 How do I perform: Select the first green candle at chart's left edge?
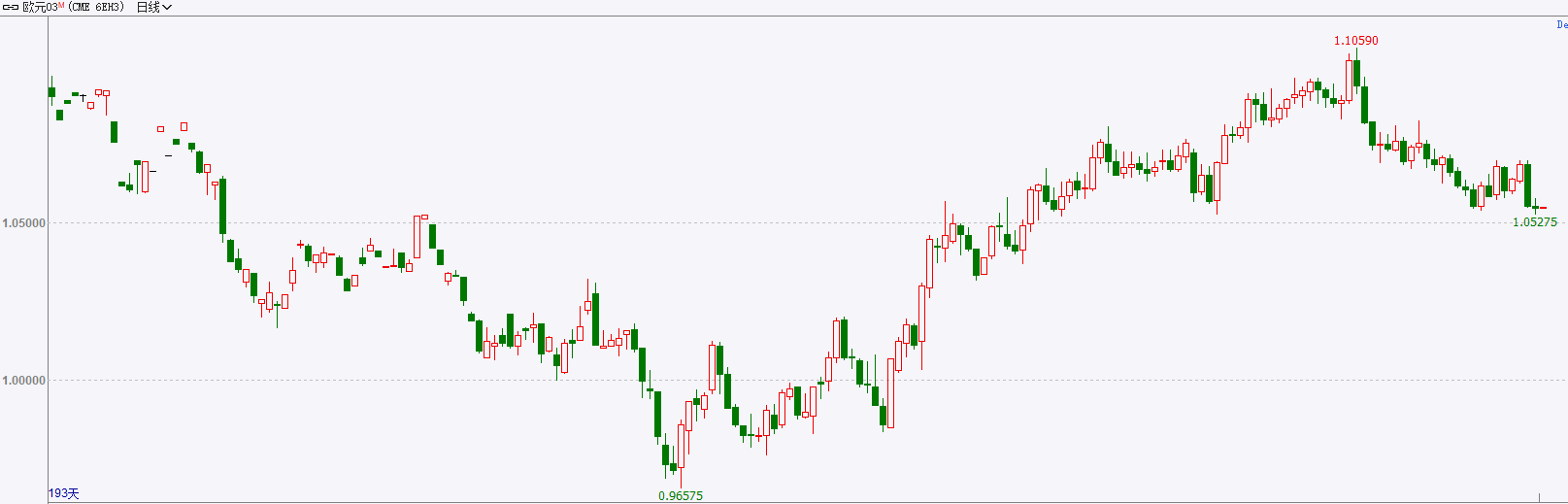(x=52, y=91)
